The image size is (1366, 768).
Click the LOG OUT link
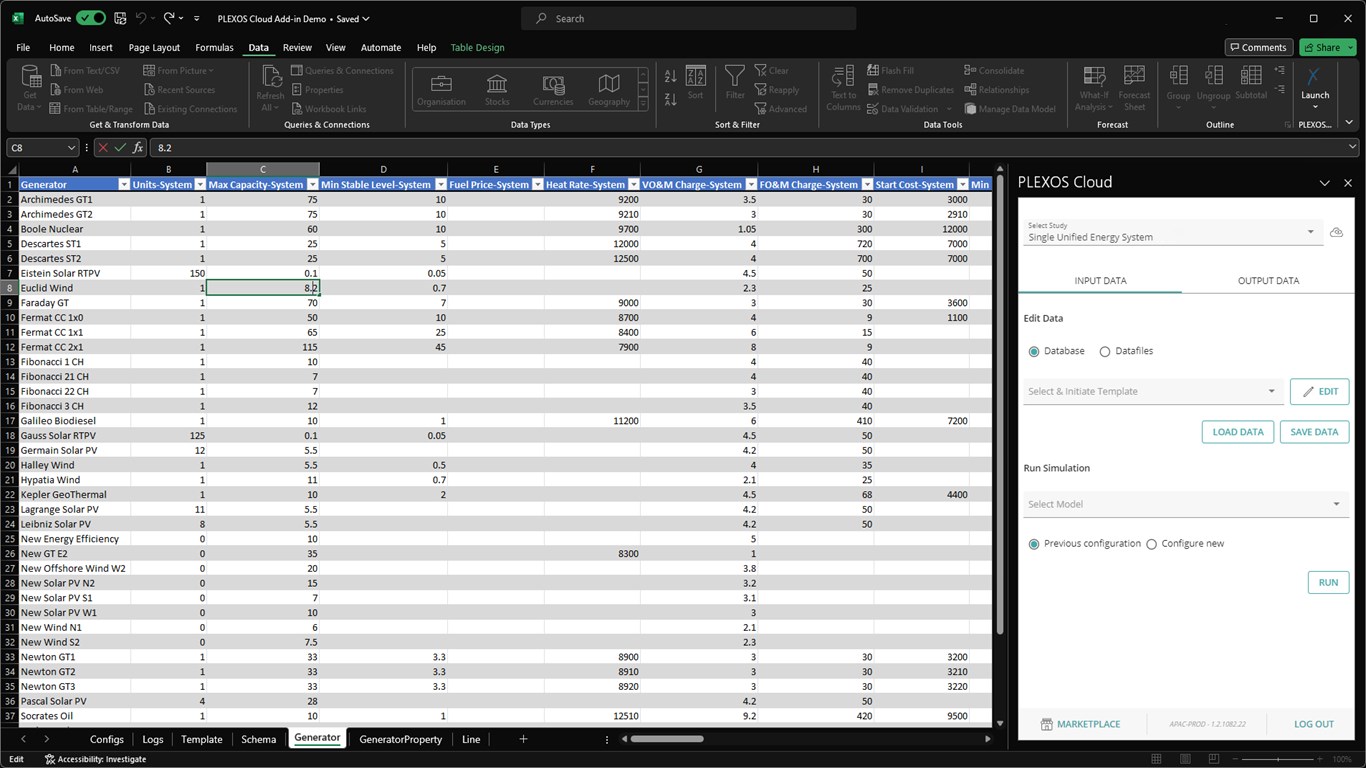tap(1314, 724)
